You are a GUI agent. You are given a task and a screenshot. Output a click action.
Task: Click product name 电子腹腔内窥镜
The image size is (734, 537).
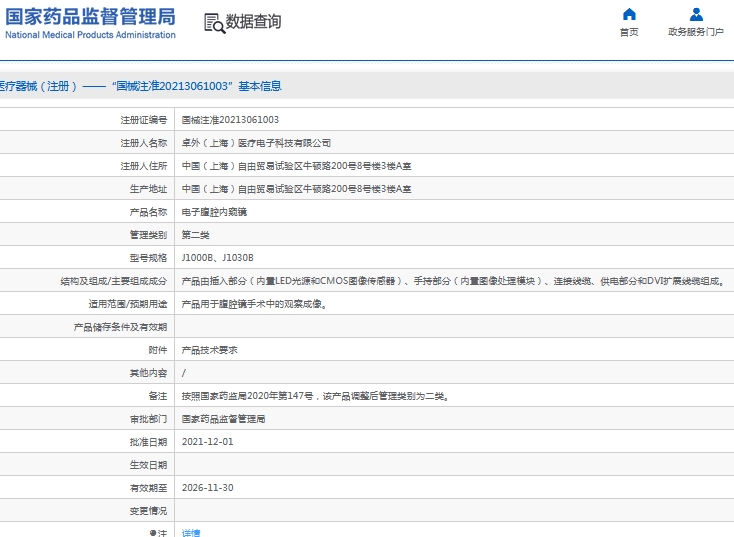[x=214, y=212]
